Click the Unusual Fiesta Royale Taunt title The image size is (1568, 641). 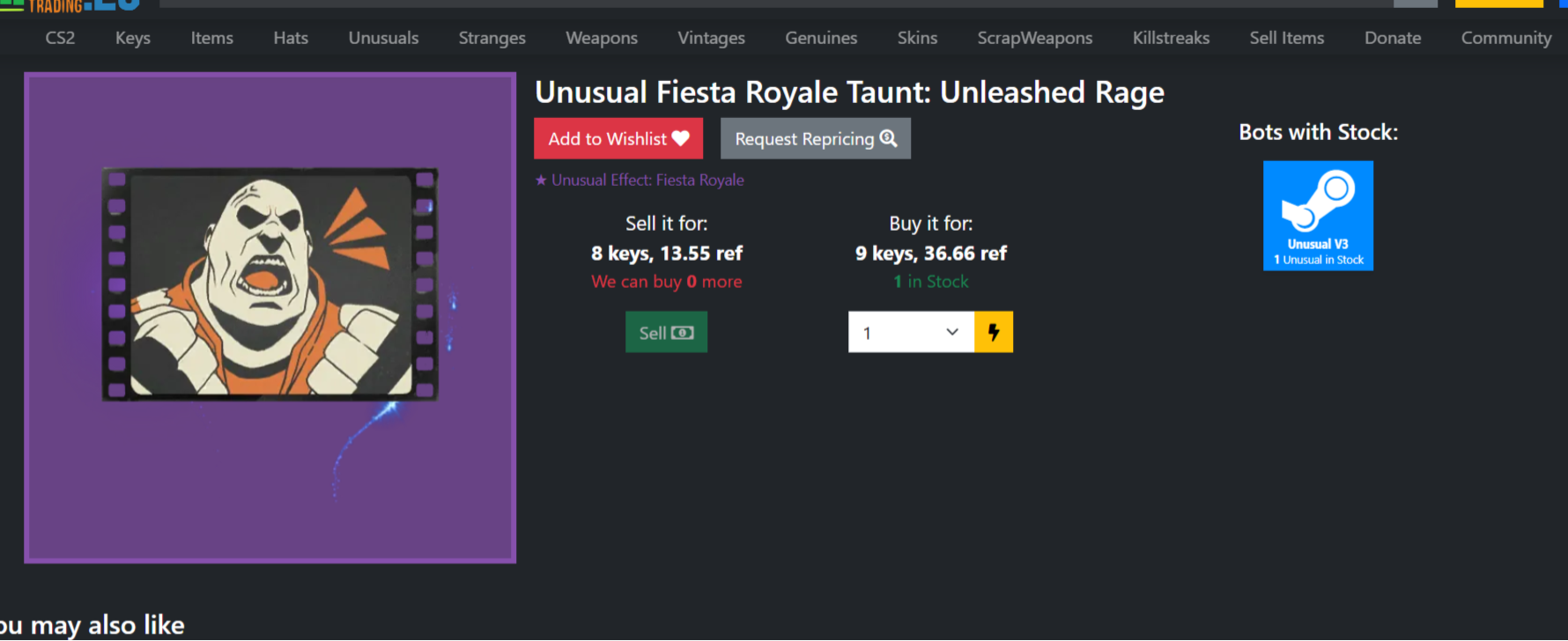pyautogui.click(x=849, y=92)
